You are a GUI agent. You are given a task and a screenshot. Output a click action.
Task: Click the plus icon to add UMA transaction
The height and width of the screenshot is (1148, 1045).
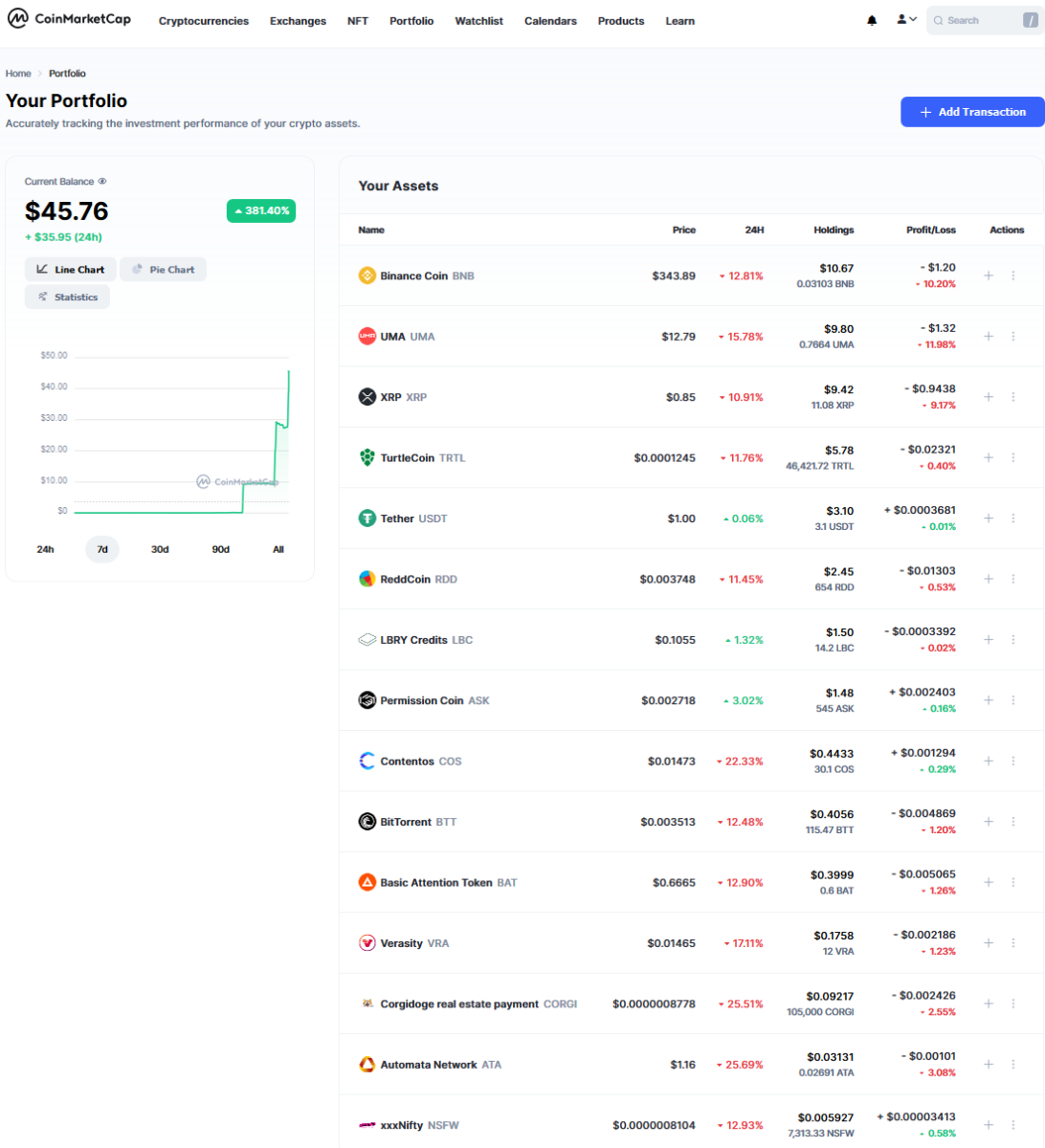point(988,336)
